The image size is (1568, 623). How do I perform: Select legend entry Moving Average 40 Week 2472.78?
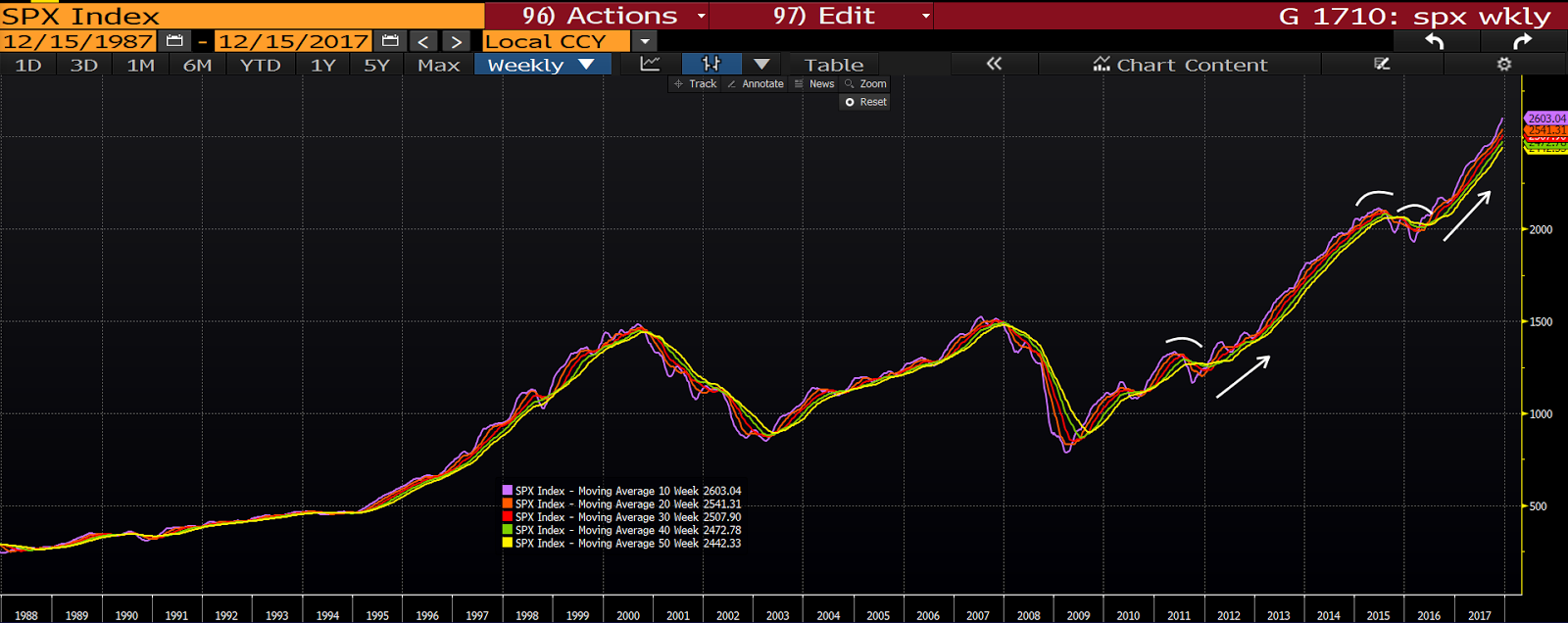628,530
